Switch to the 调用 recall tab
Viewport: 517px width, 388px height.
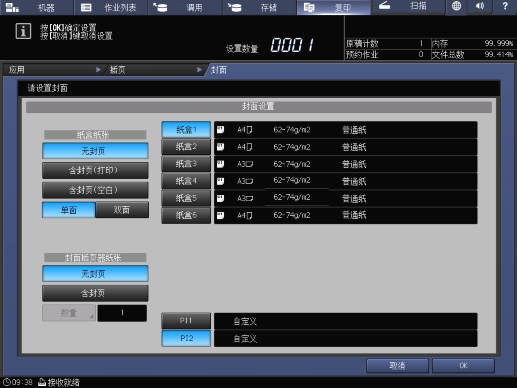click(185, 7)
